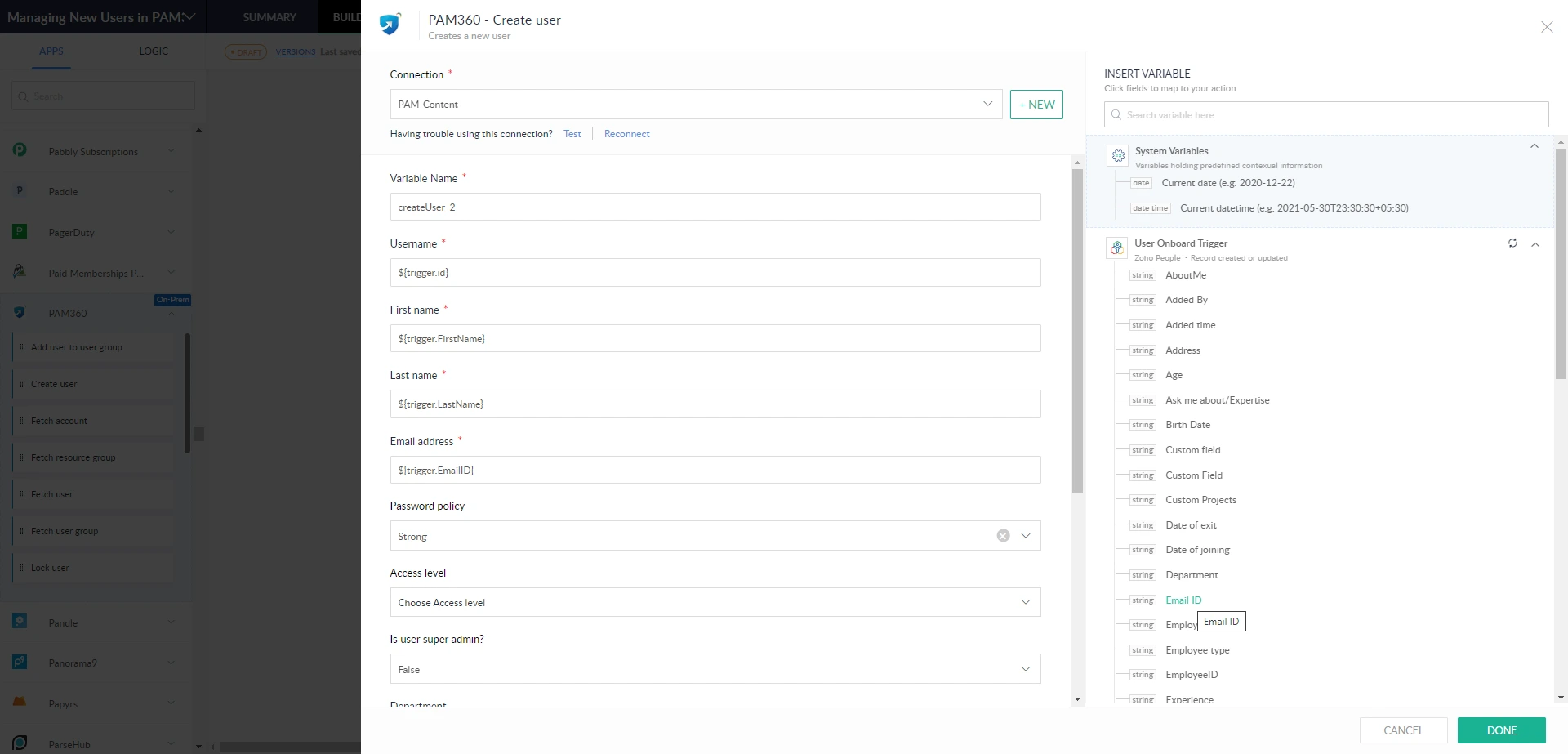Click the search magnifier in variable search
The height and width of the screenshot is (754, 1568).
(x=1116, y=115)
